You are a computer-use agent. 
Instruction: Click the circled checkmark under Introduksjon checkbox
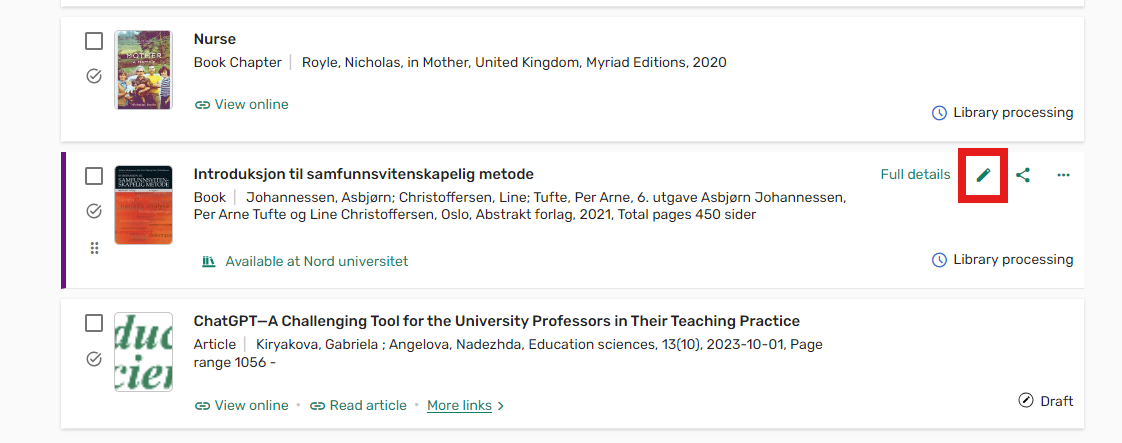(x=94, y=211)
